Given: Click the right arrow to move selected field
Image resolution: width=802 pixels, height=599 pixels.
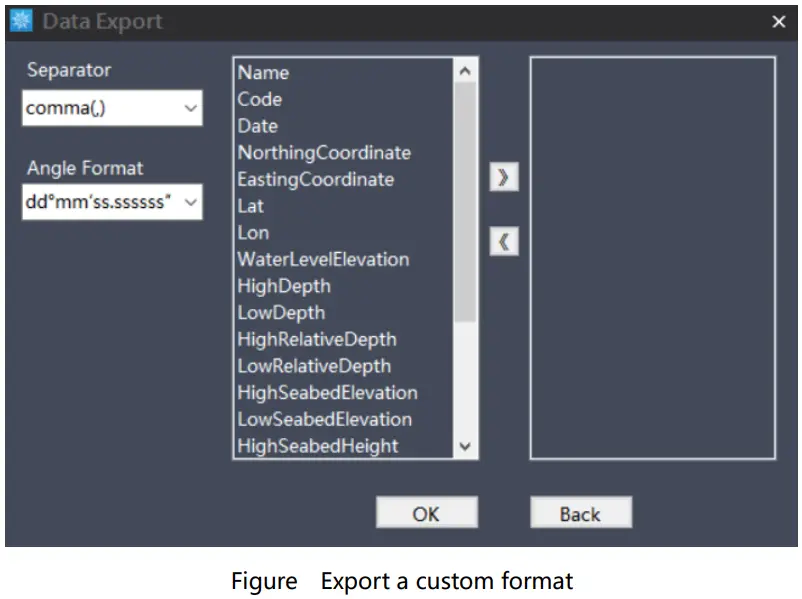Looking at the screenshot, I should pos(504,177).
